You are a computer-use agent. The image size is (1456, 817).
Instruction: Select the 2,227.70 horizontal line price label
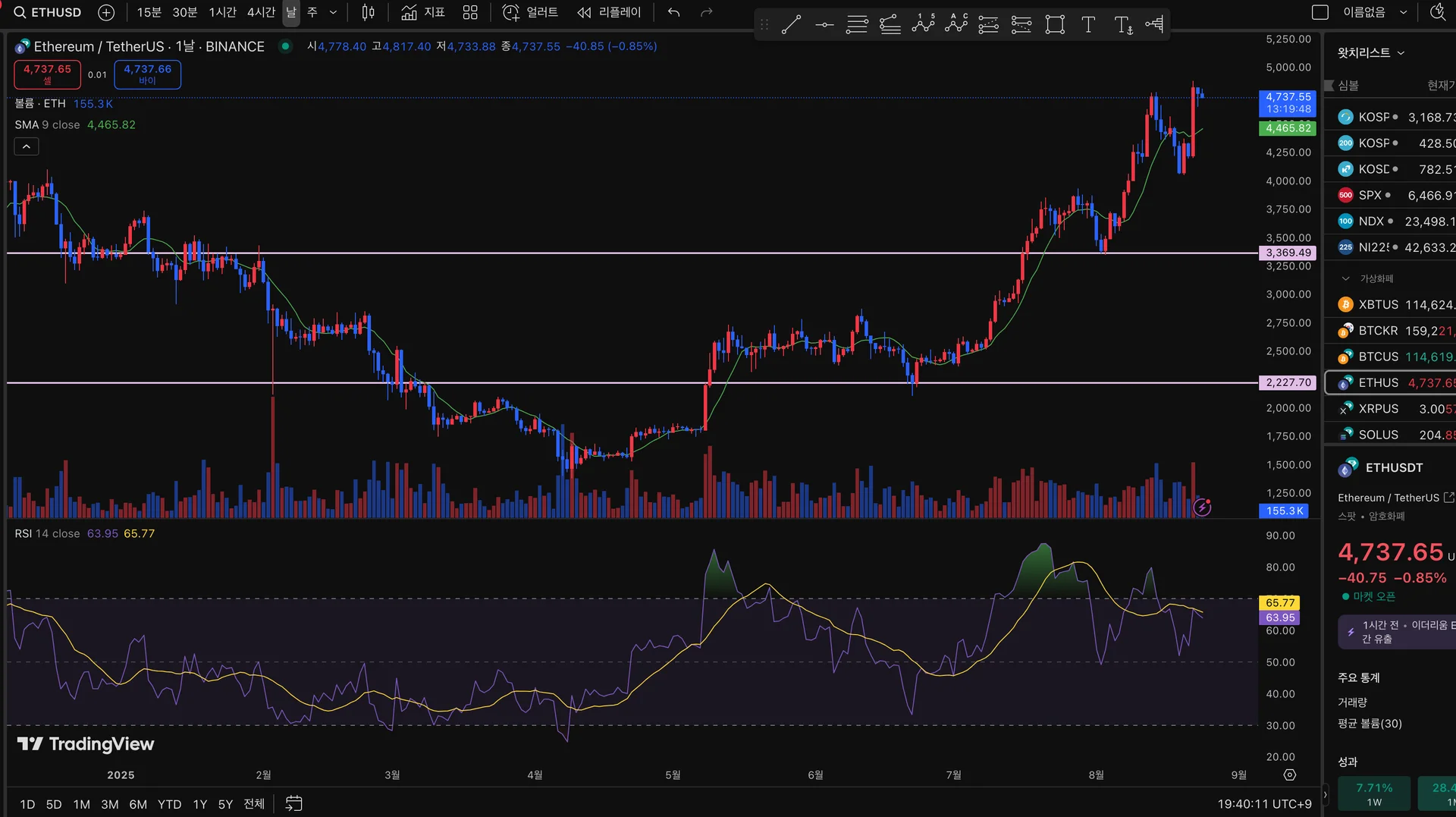(1288, 382)
